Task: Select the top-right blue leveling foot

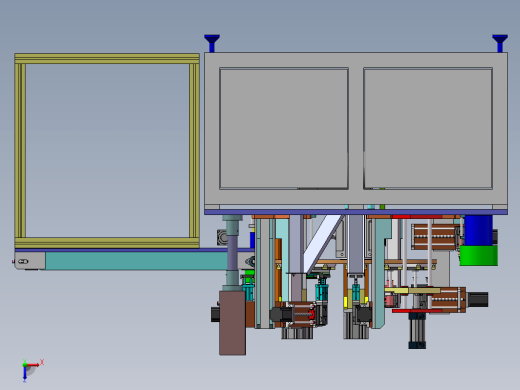Action: pyautogui.click(x=500, y=43)
